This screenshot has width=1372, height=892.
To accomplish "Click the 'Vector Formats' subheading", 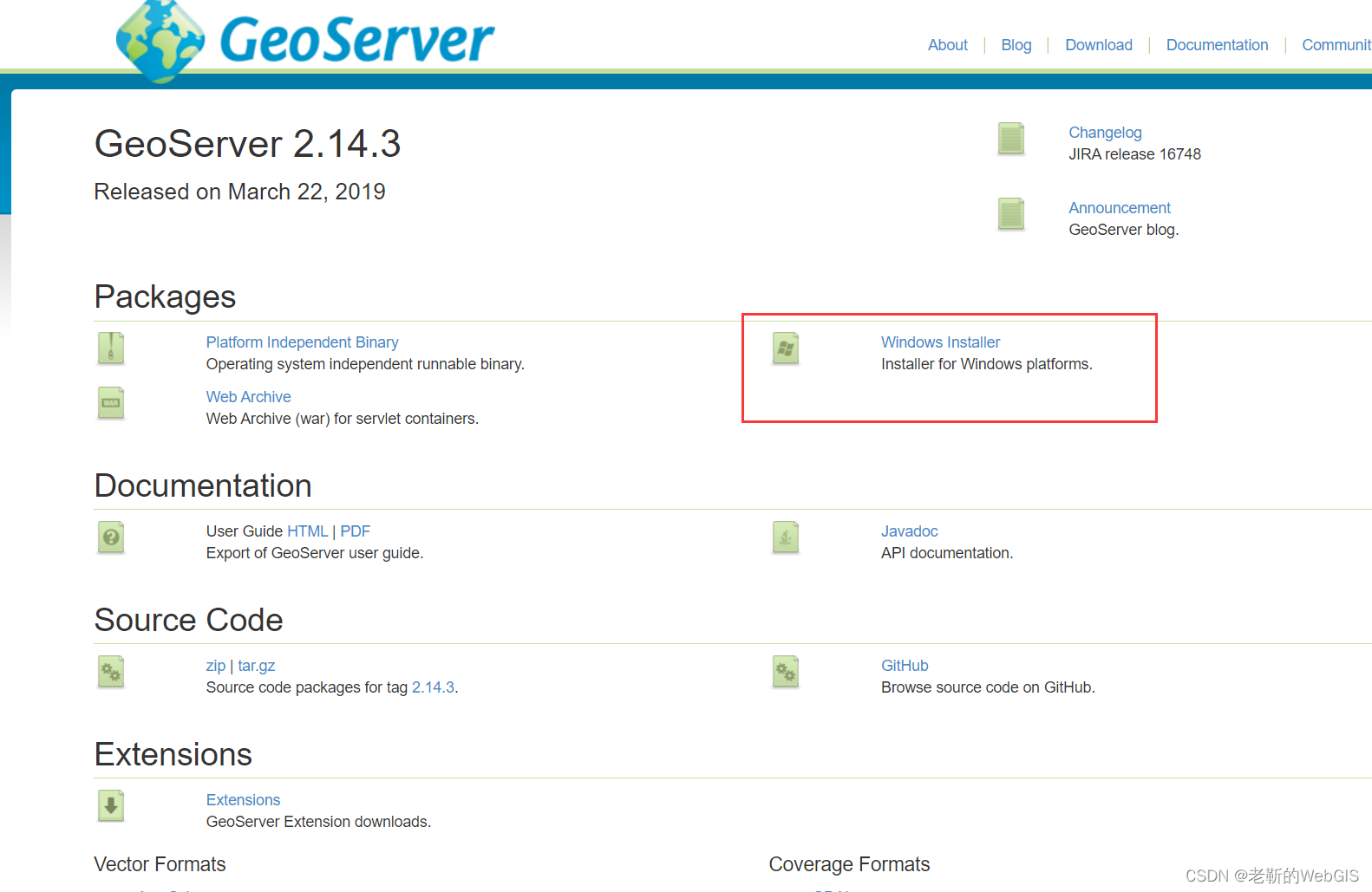I will pos(160,864).
